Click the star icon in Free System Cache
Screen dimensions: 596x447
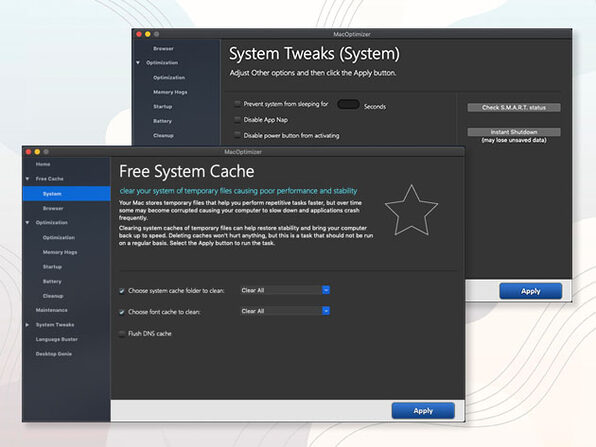411,210
